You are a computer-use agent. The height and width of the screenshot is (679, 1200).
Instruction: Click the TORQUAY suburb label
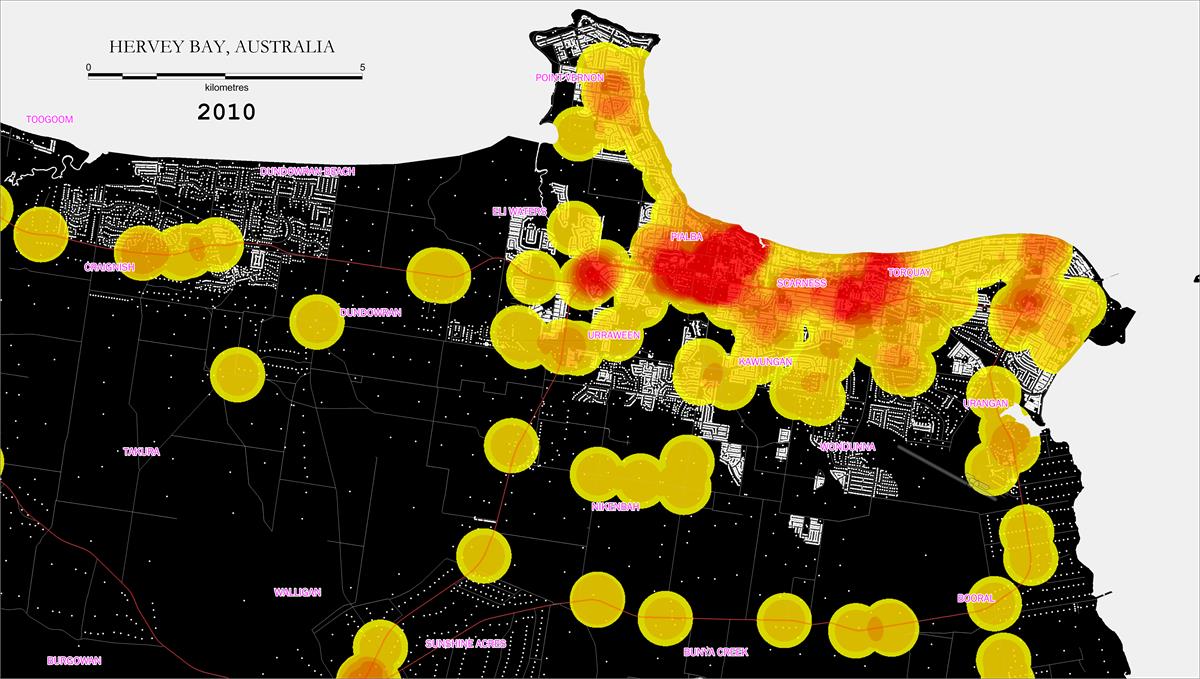(x=909, y=272)
